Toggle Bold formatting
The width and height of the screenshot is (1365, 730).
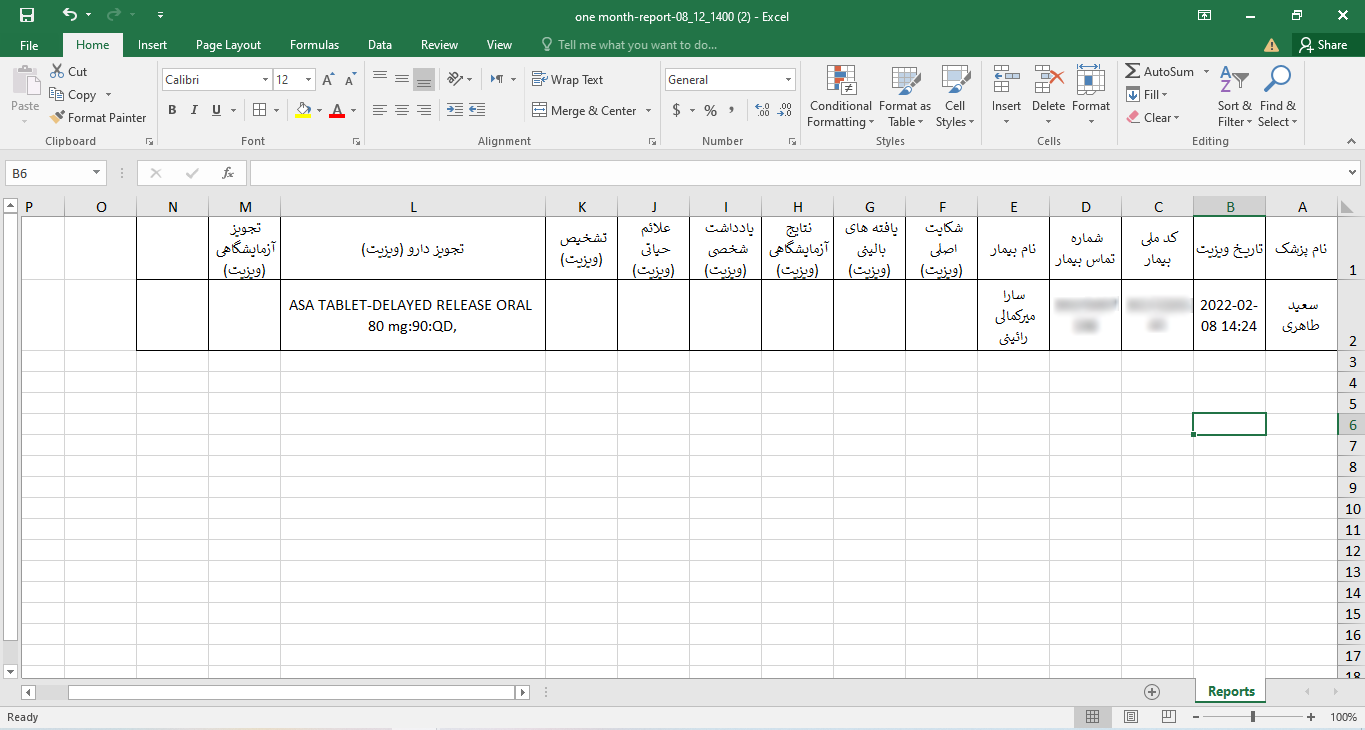pos(172,110)
